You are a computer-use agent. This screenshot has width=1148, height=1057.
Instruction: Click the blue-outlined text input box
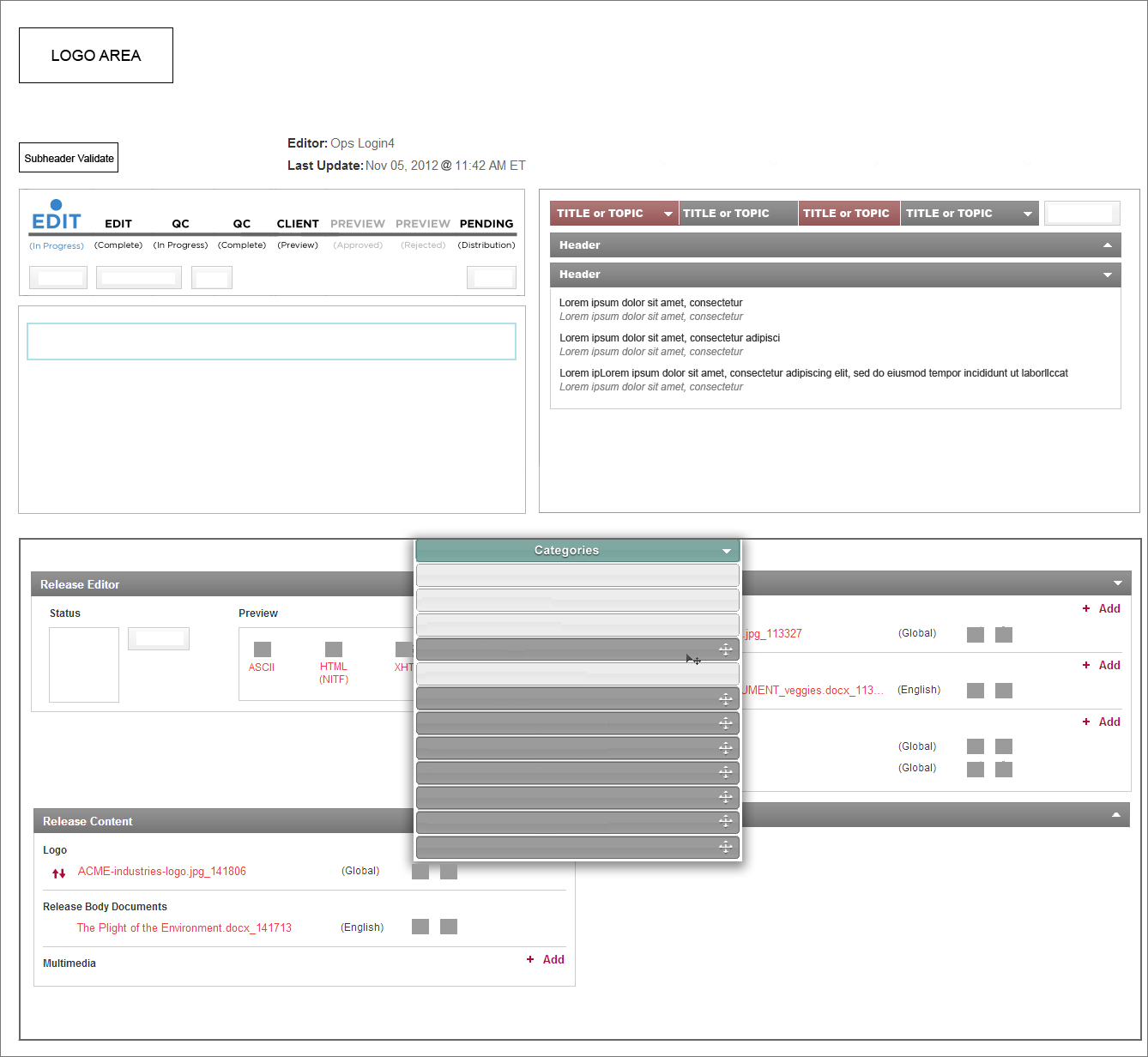pyautogui.click(x=271, y=341)
